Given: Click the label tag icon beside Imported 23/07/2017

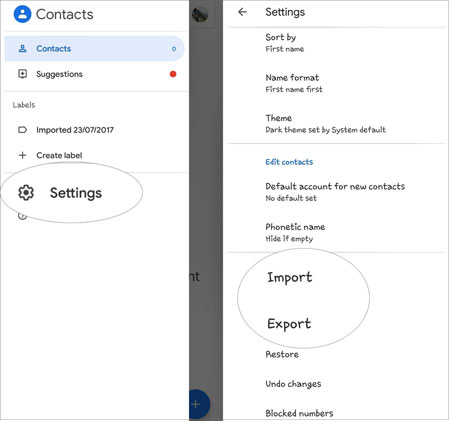Looking at the screenshot, I should [22, 130].
